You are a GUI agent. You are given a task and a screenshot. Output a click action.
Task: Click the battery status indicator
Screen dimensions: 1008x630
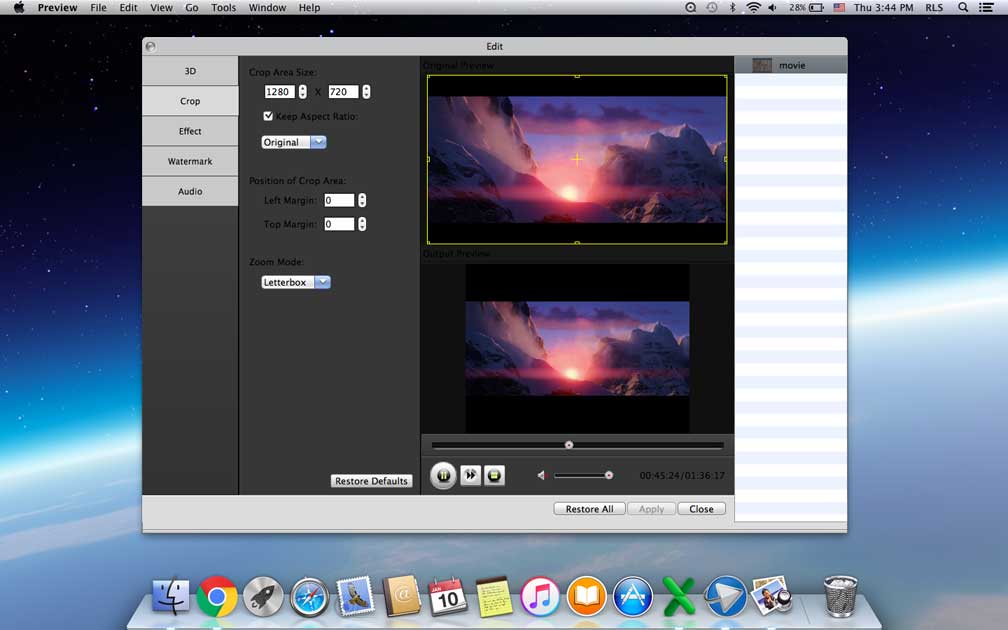pyautogui.click(x=807, y=8)
